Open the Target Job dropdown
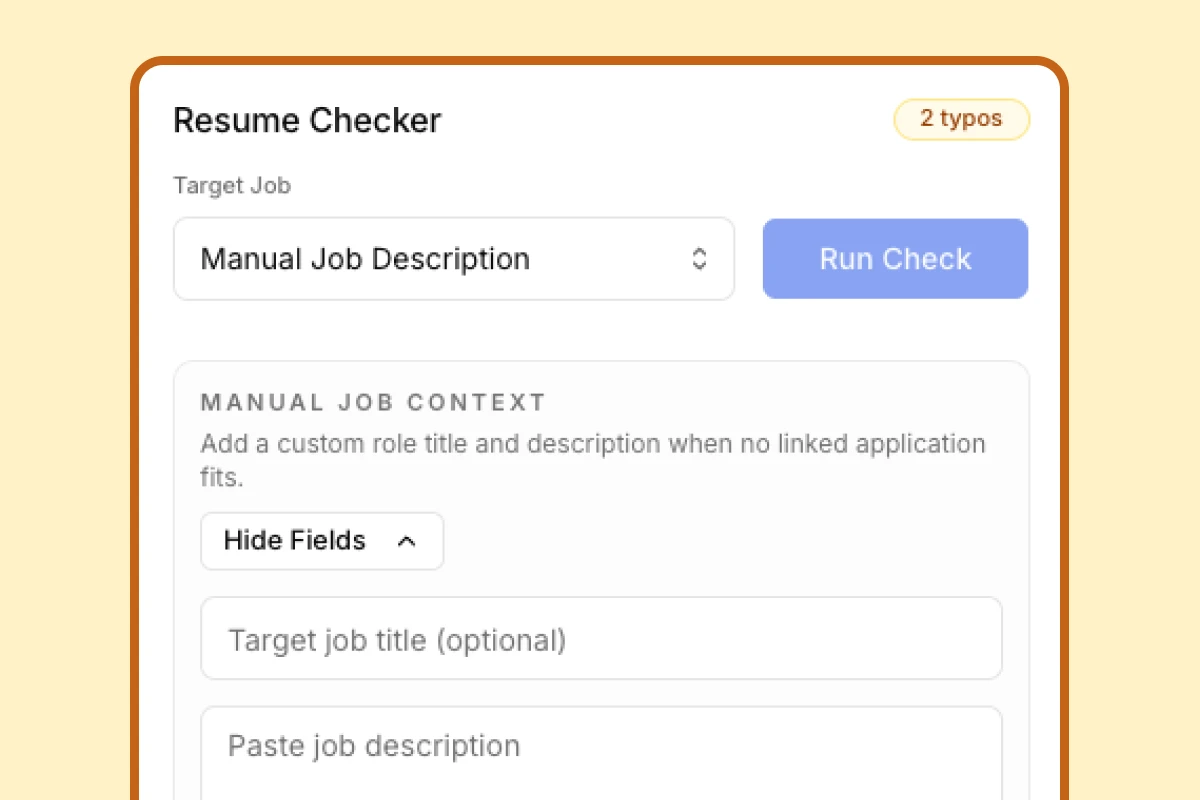The image size is (1200, 800). (454, 258)
